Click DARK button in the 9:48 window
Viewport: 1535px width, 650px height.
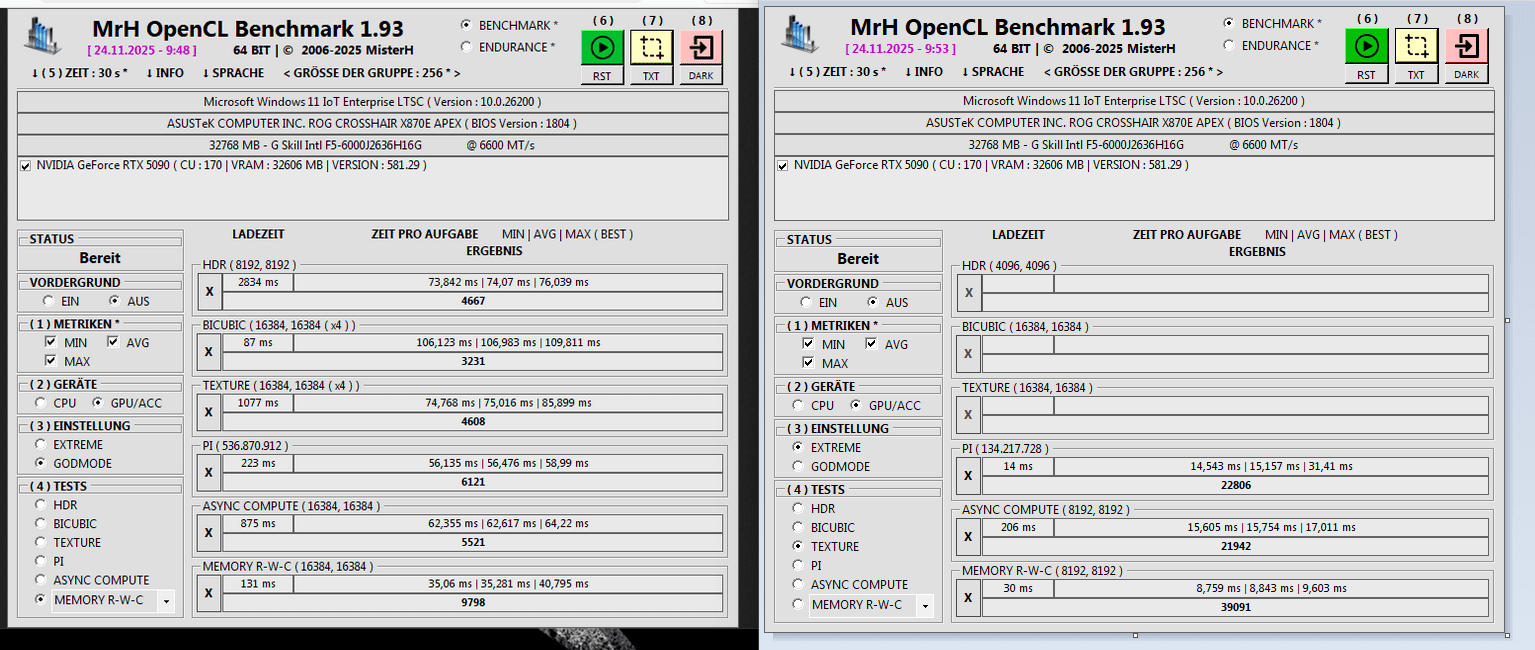701,75
